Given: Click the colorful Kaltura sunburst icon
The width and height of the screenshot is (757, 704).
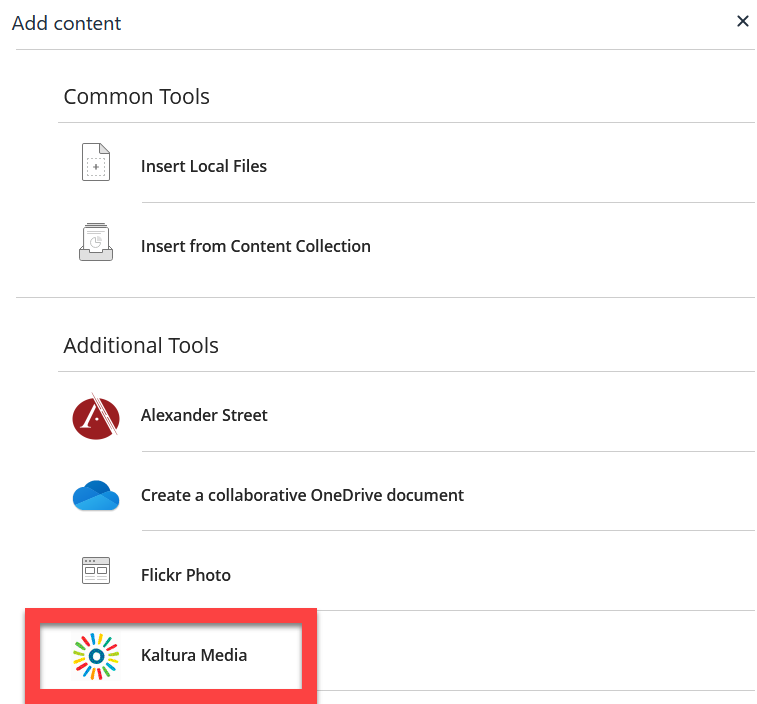Looking at the screenshot, I should [x=96, y=656].
